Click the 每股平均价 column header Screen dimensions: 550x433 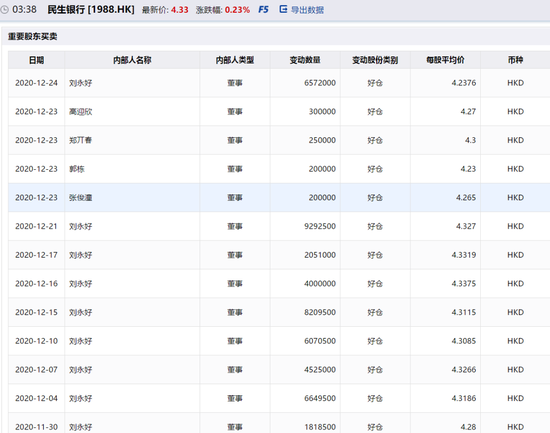[445, 60]
